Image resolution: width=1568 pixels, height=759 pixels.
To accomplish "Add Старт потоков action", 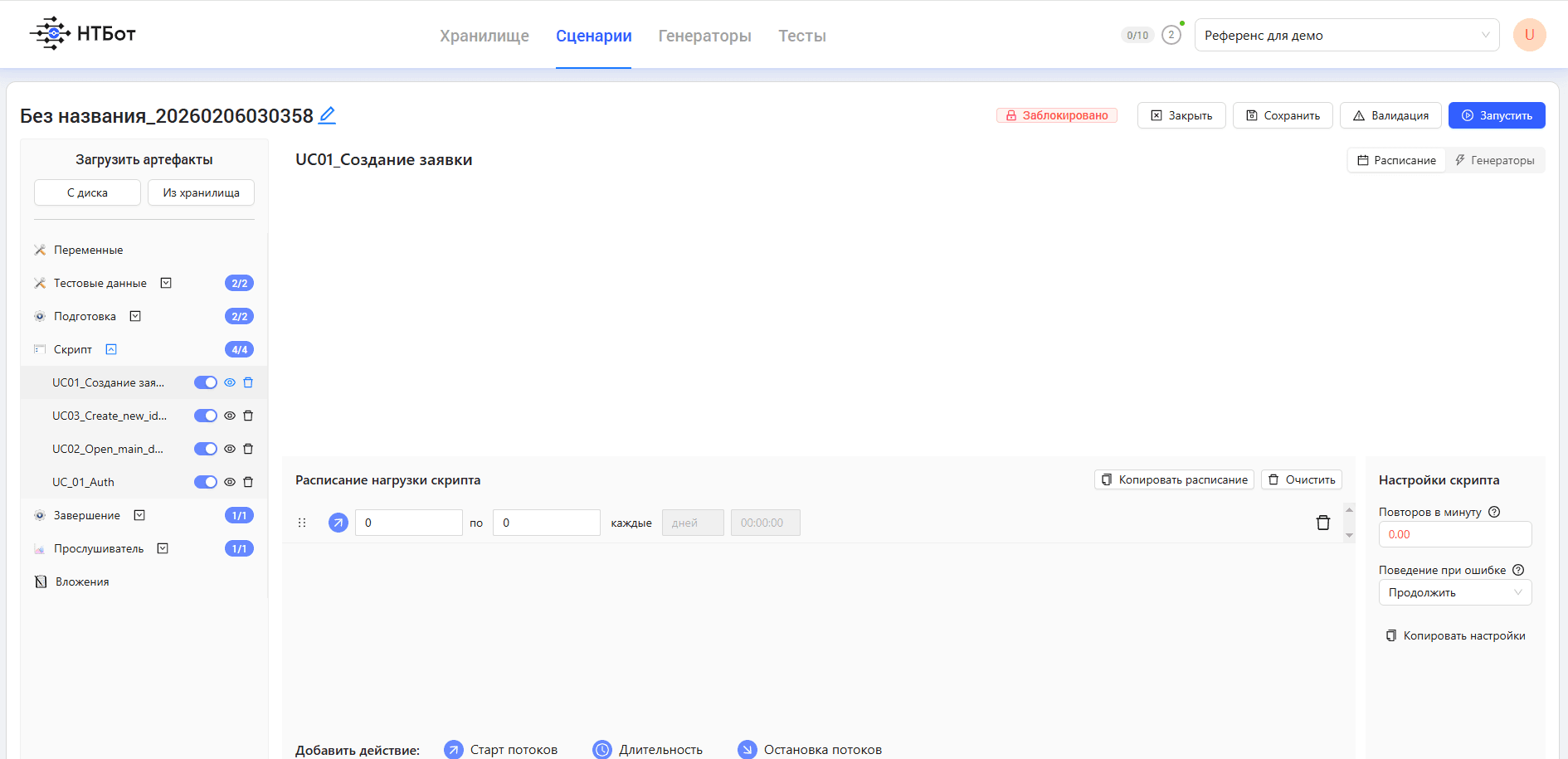I will (501, 749).
